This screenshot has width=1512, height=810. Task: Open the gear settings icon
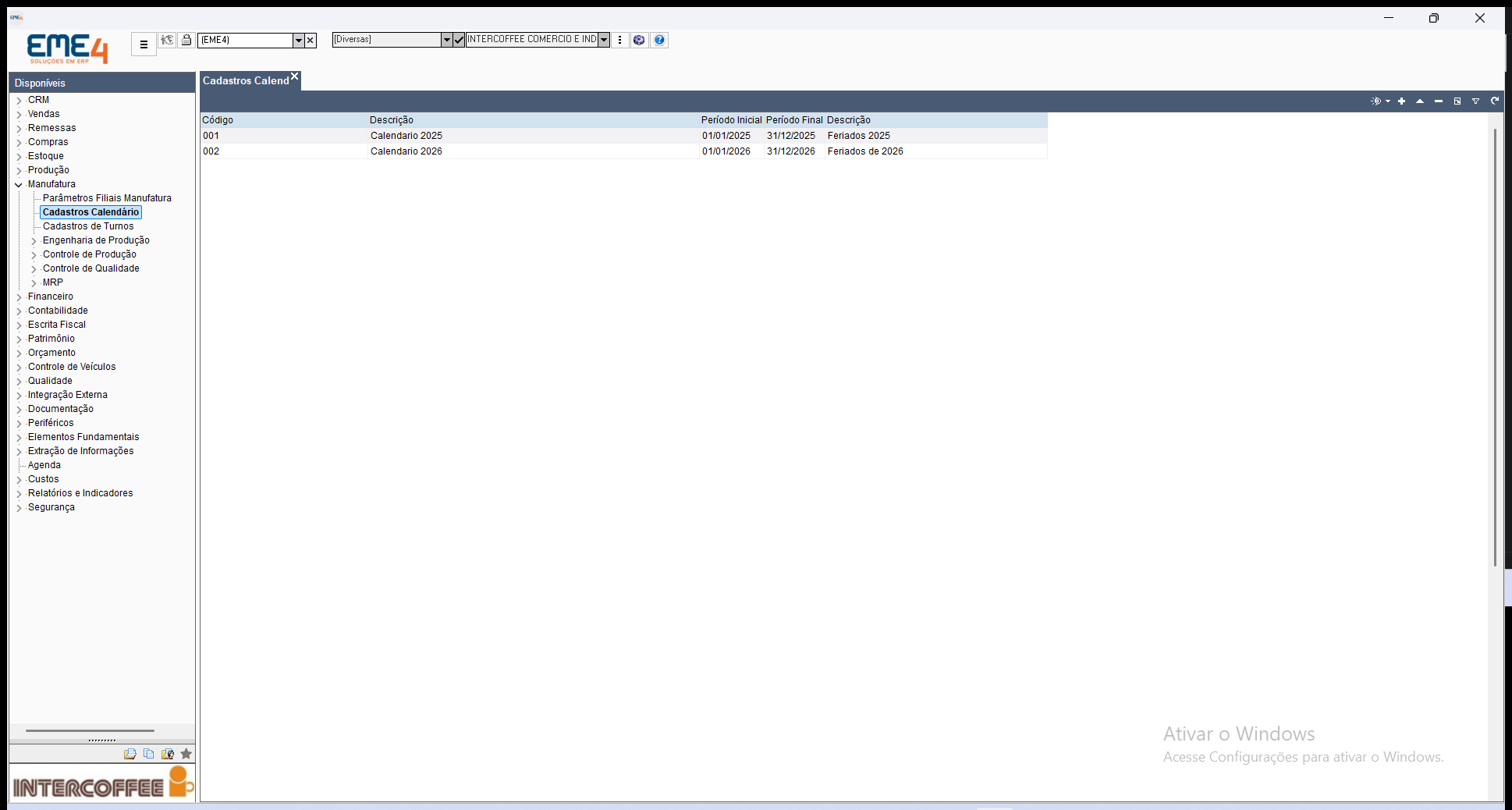[x=639, y=40]
